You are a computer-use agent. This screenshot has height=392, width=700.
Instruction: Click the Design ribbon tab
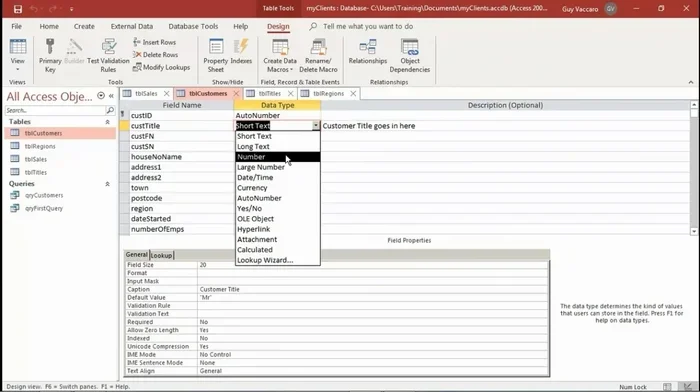pos(278,26)
